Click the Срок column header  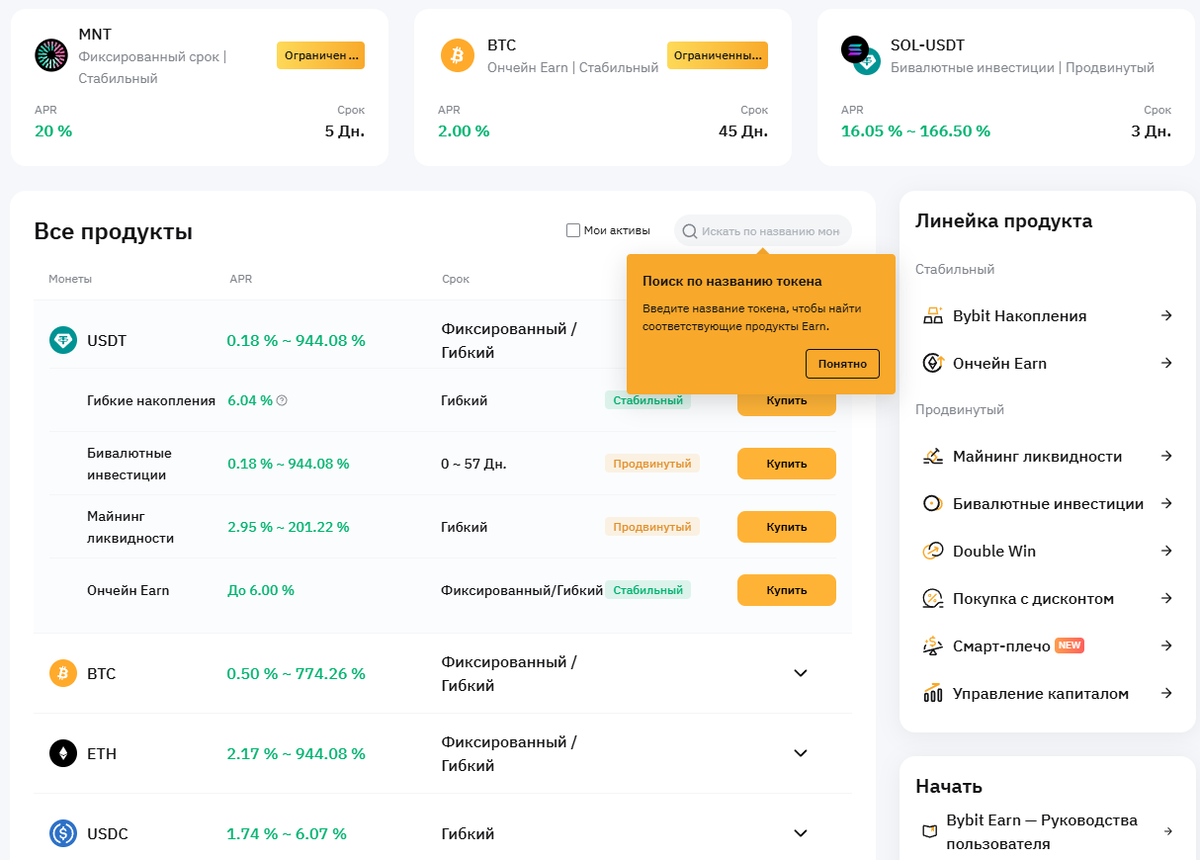tap(456, 279)
